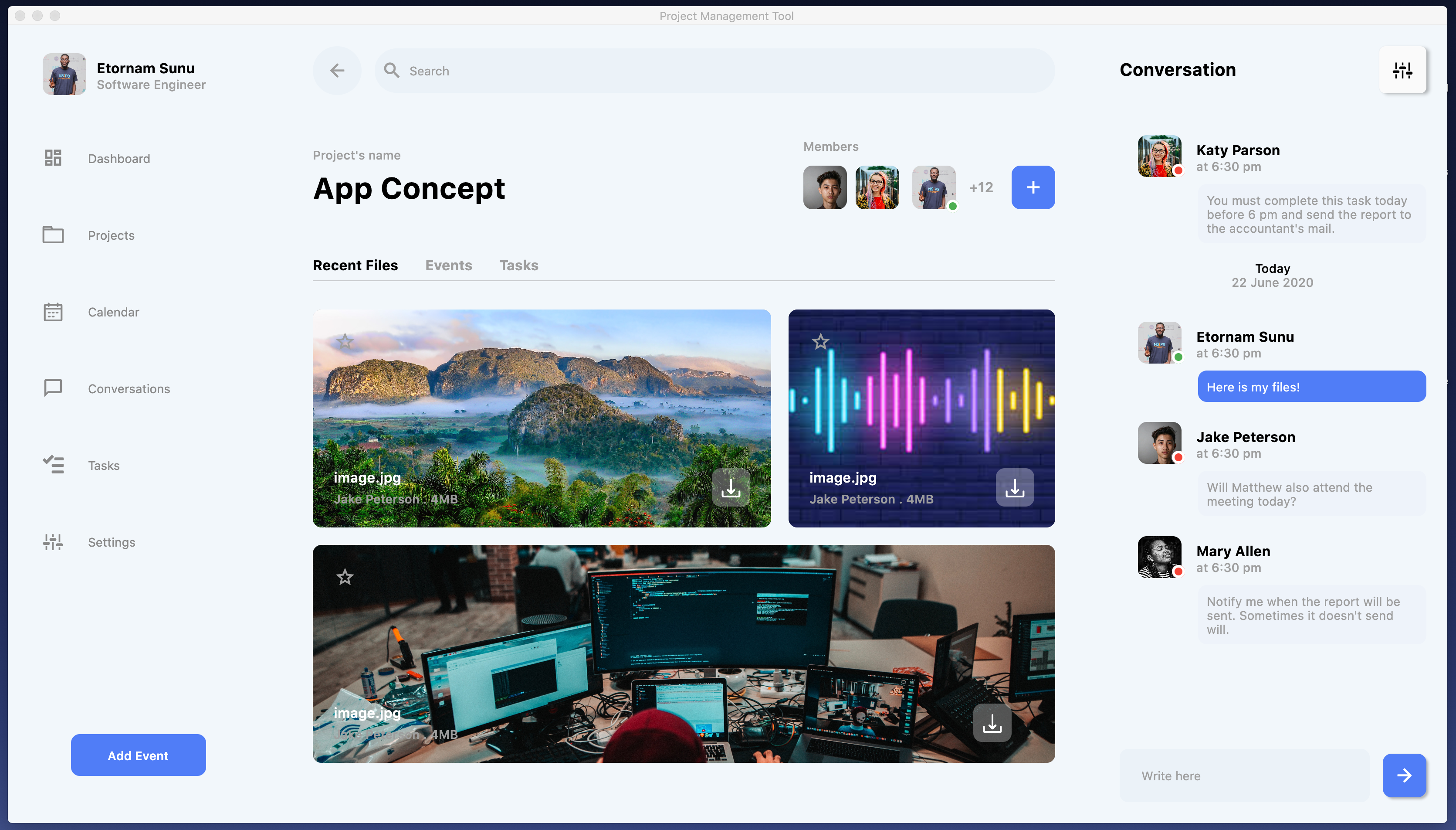The width and height of the screenshot is (1456, 830).
Task: Download the mountain landscape image file
Action: pos(730,487)
